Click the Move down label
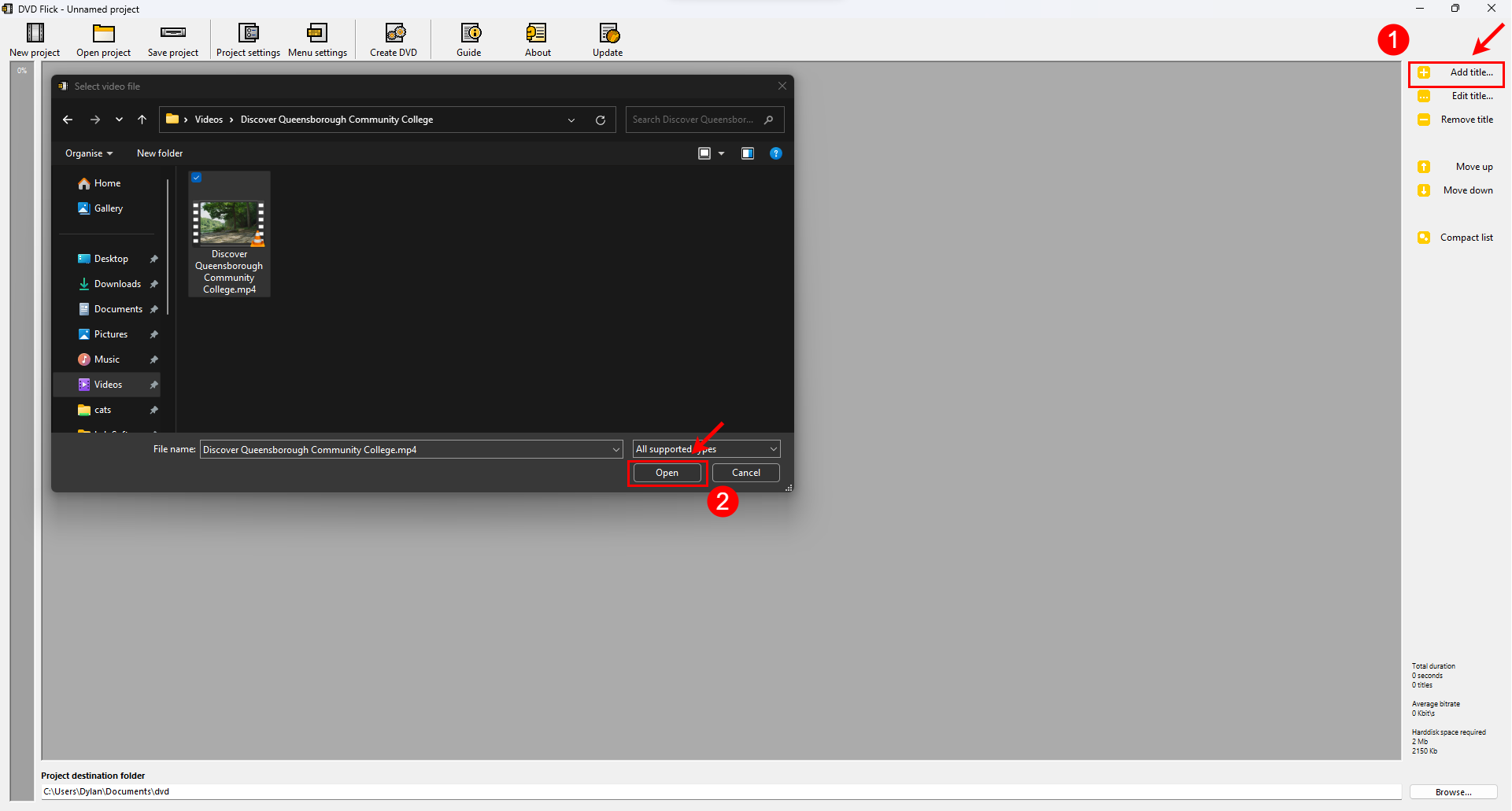Screen dimensions: 1512x811 tap(1468, 190)
